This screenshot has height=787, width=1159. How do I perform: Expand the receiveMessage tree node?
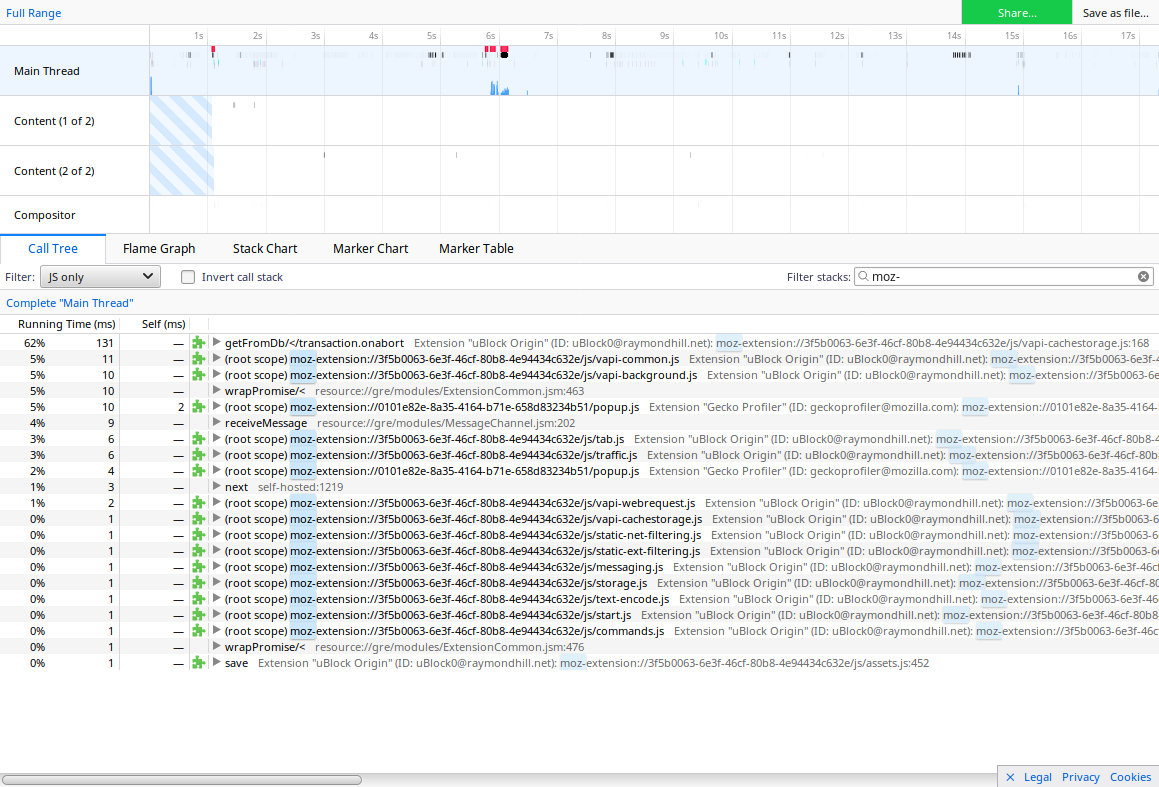217,423
